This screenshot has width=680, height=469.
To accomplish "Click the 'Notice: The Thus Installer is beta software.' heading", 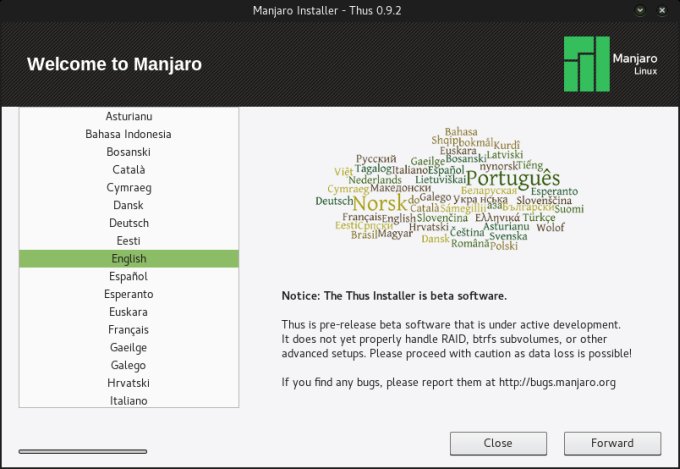I will [394, 296].
